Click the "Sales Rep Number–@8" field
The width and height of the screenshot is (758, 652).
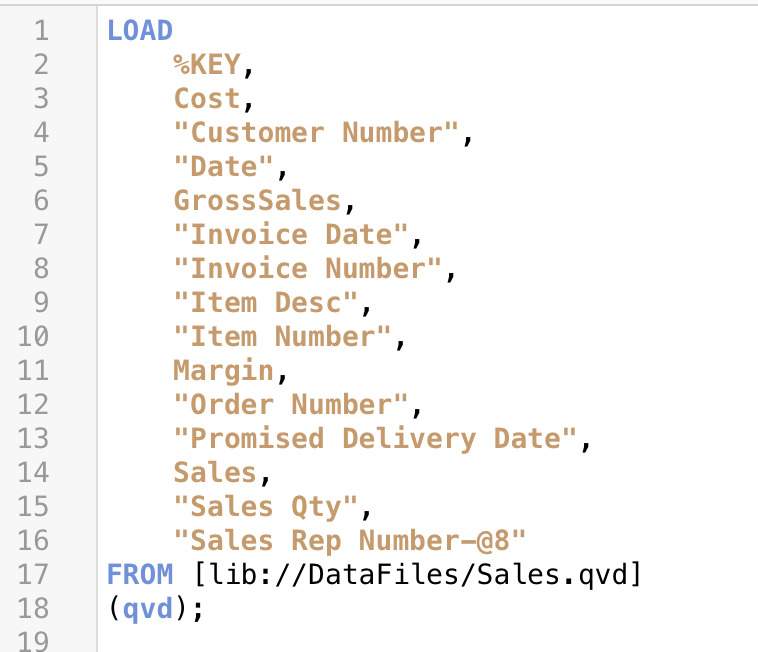tap(350, 541)
